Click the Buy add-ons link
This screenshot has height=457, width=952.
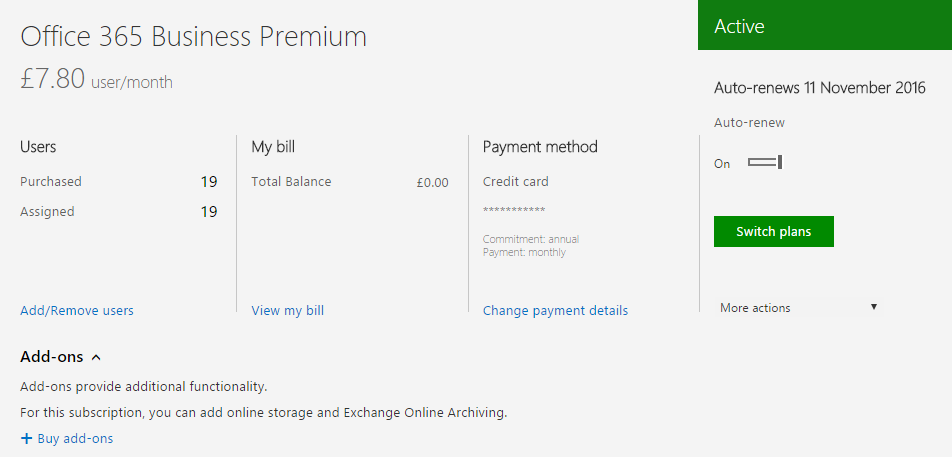[75, 438]
